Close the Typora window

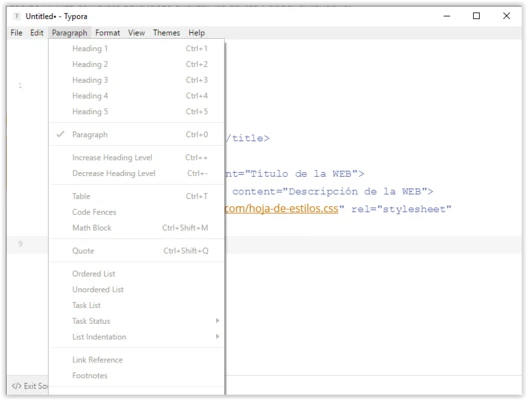pyautogui.click(x=506, y=16)
